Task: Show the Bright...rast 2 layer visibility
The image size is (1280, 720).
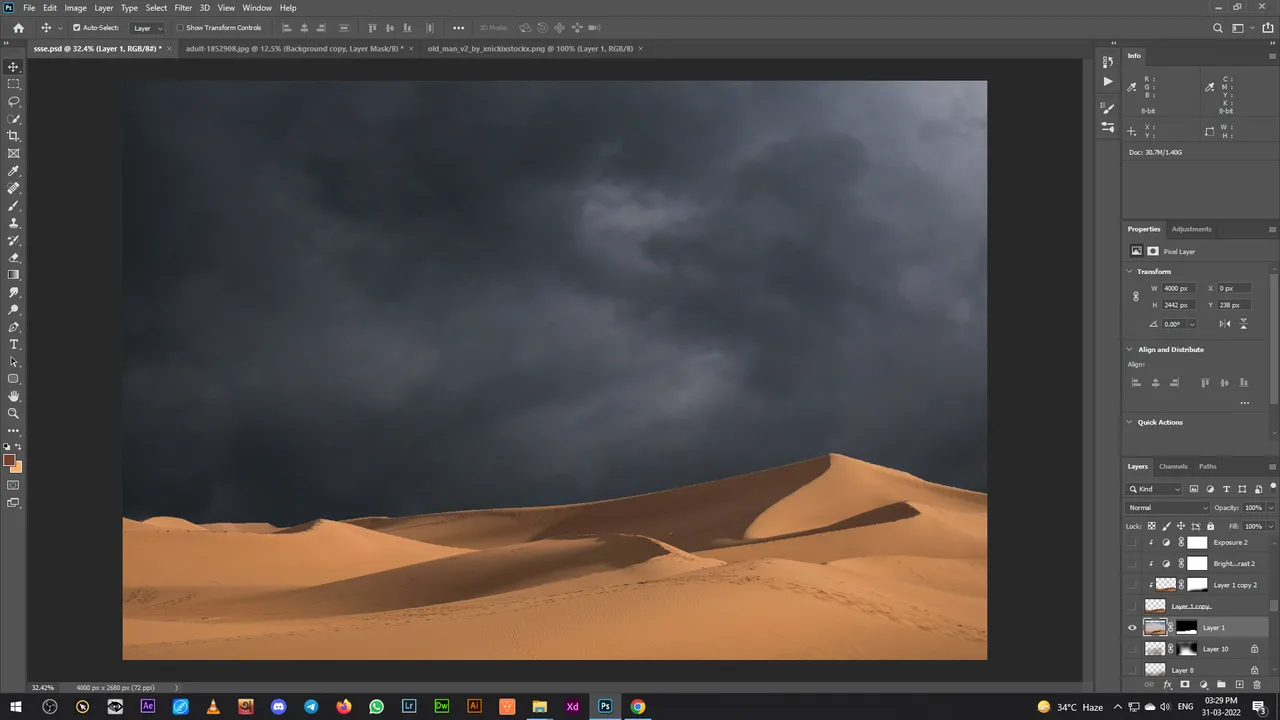Action: pyautogui.click(x=1132, y=564)
